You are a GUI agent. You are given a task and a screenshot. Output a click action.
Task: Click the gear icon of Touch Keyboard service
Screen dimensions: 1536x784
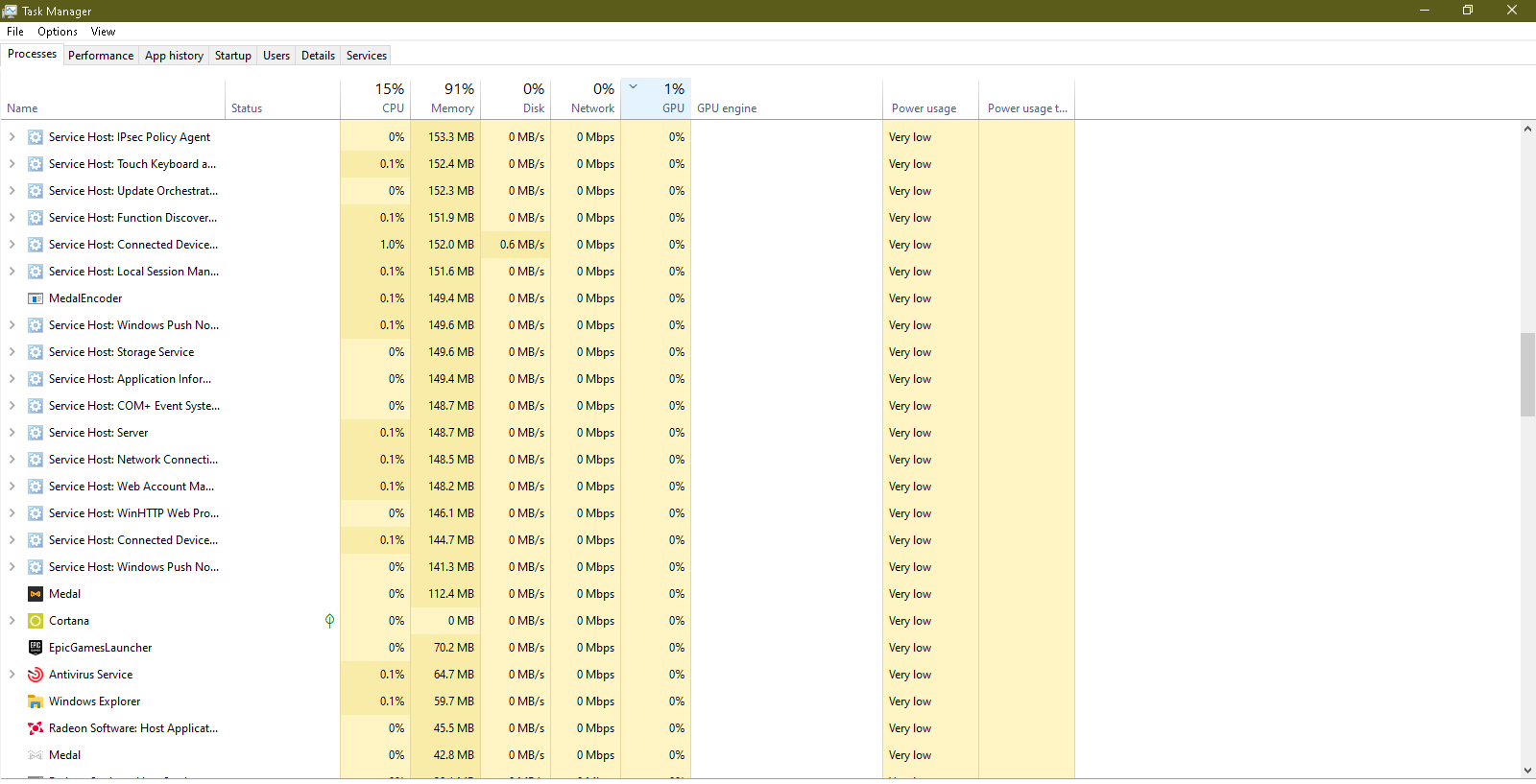[x=36, y=164]
